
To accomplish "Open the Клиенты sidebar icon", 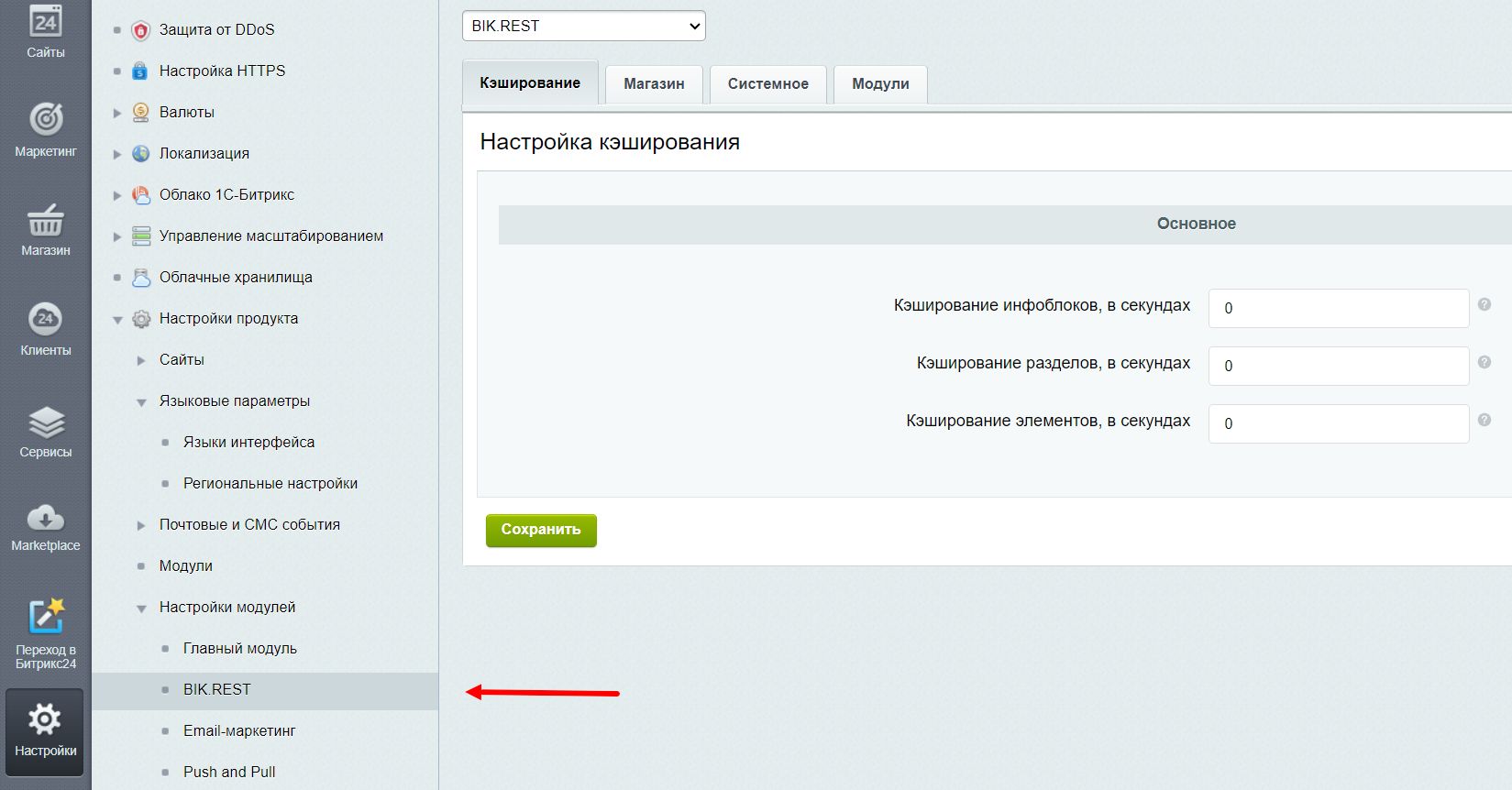I will click(46, 320).
